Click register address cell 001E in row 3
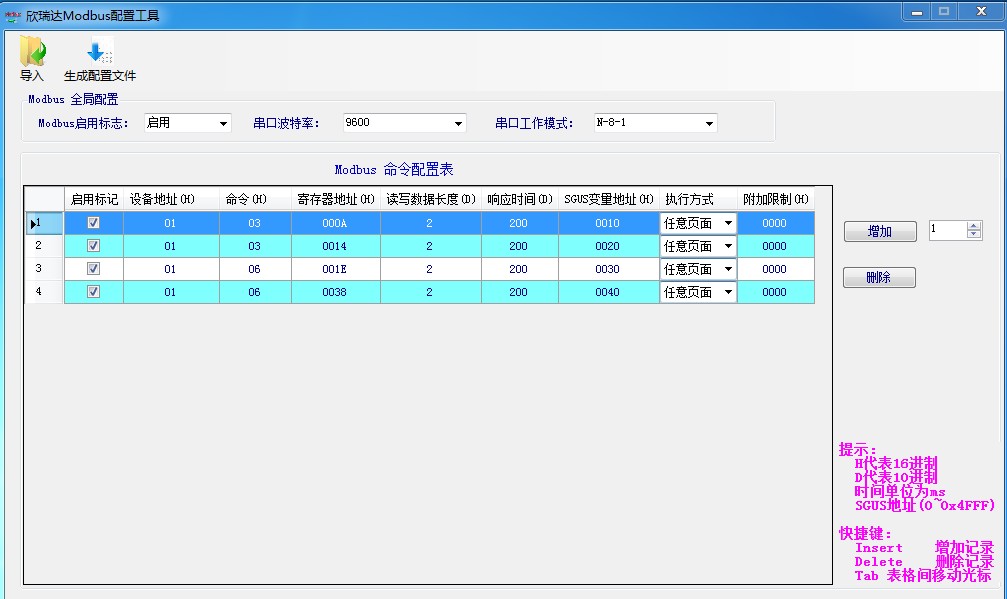1007x599 pixels. [x=335, y=269]
